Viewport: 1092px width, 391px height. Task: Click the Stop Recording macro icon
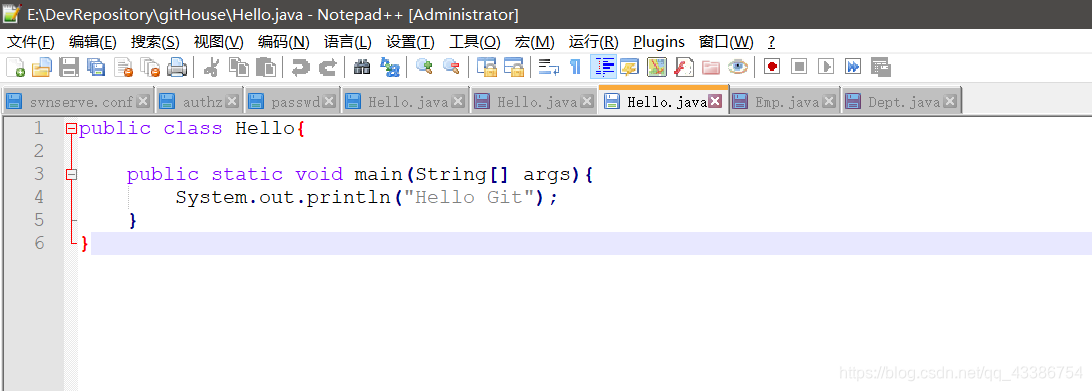click(799, 67)
